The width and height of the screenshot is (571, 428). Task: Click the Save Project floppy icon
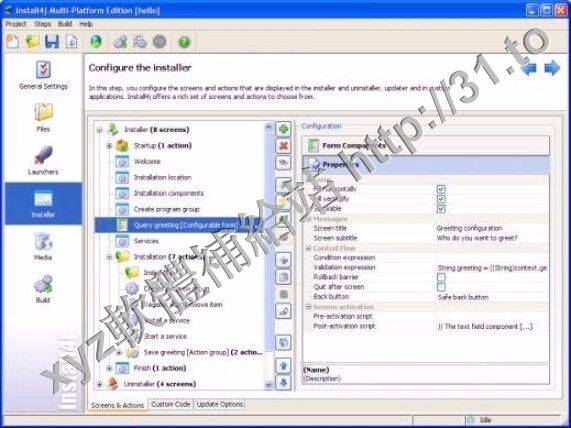tap(52, 42)
